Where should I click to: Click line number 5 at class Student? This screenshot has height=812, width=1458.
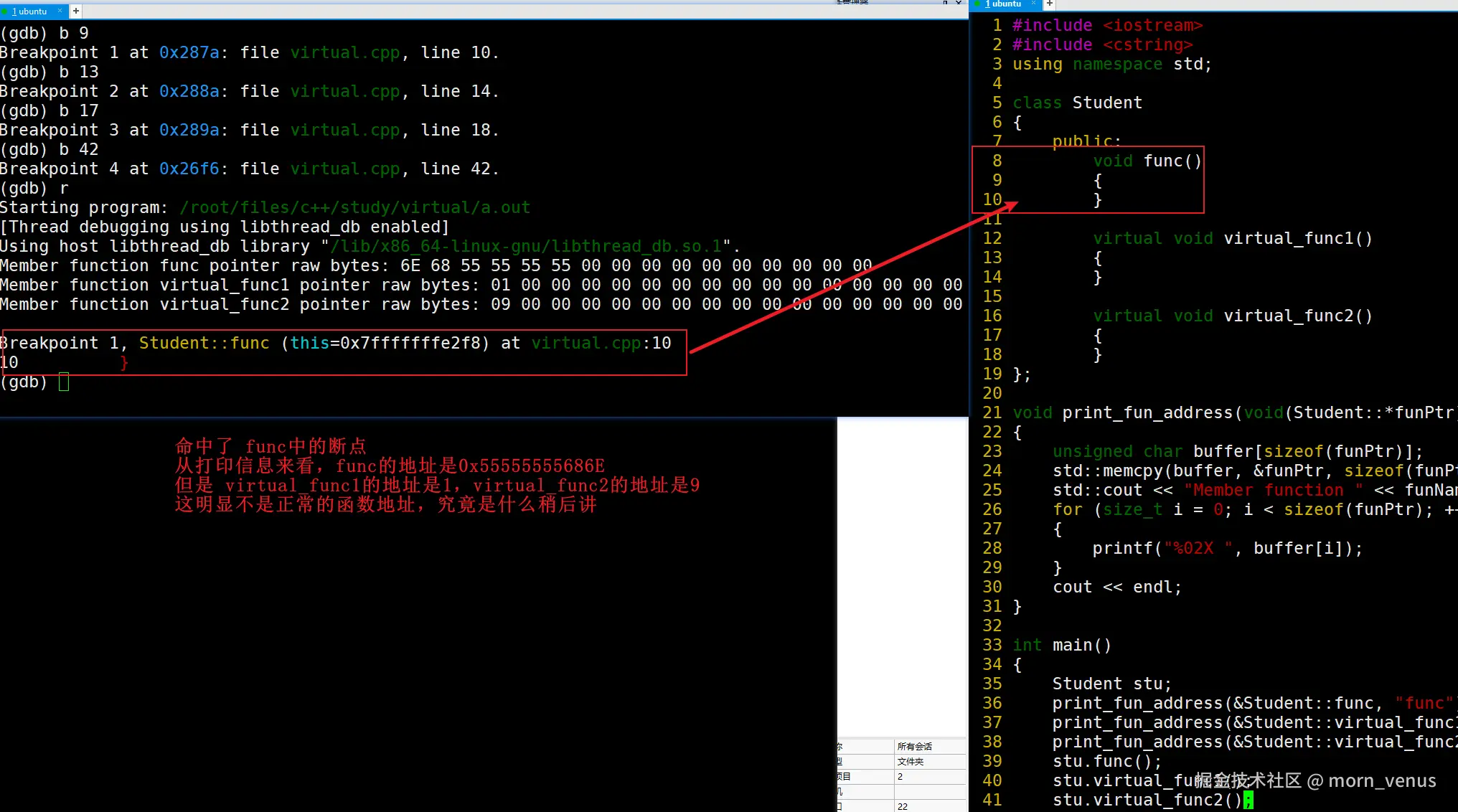(x=997, y=103)
